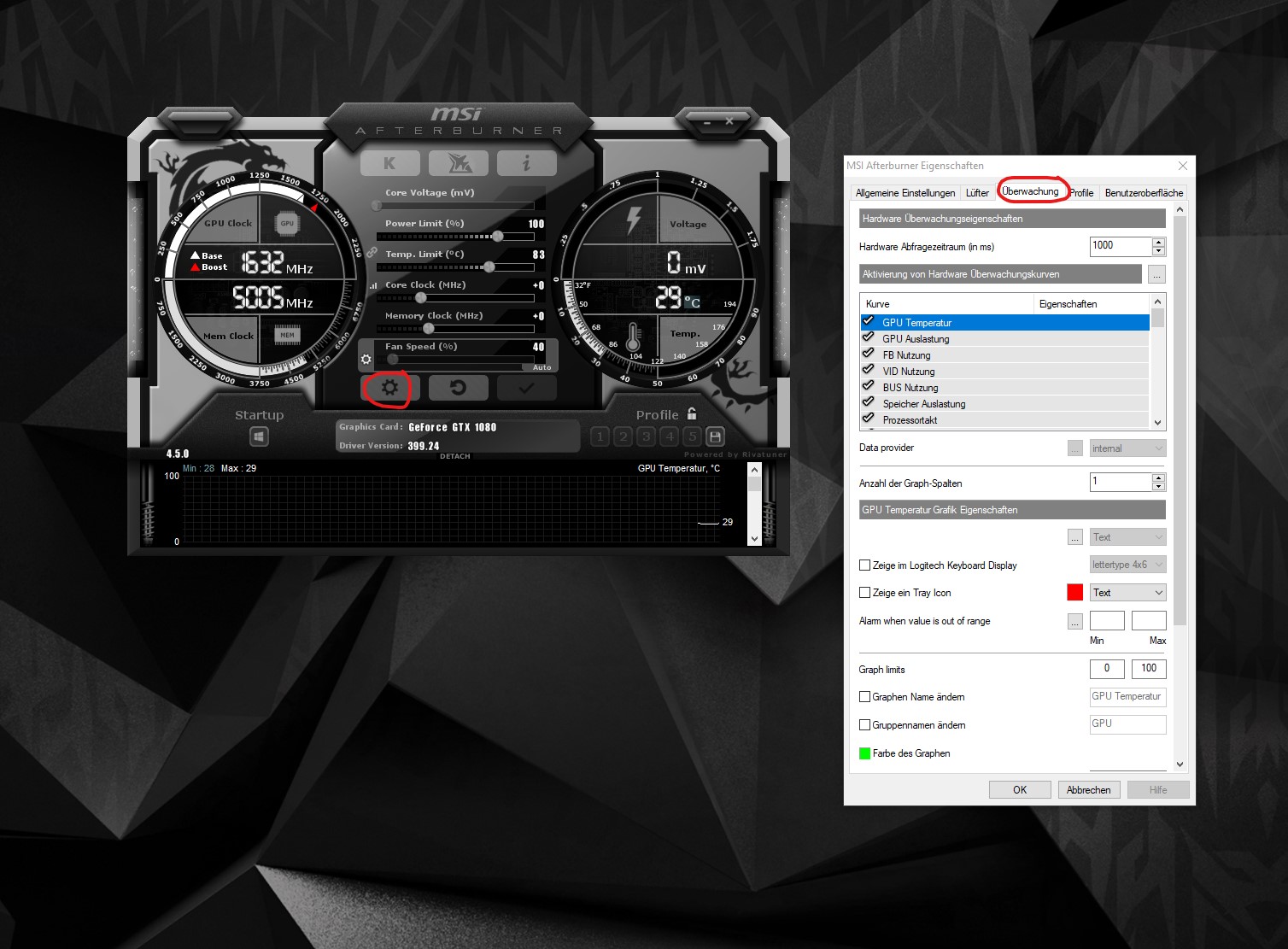Uncheck the VID Nutzung curve
This screenshot has width=1288, height=949.
pos(869,371)
